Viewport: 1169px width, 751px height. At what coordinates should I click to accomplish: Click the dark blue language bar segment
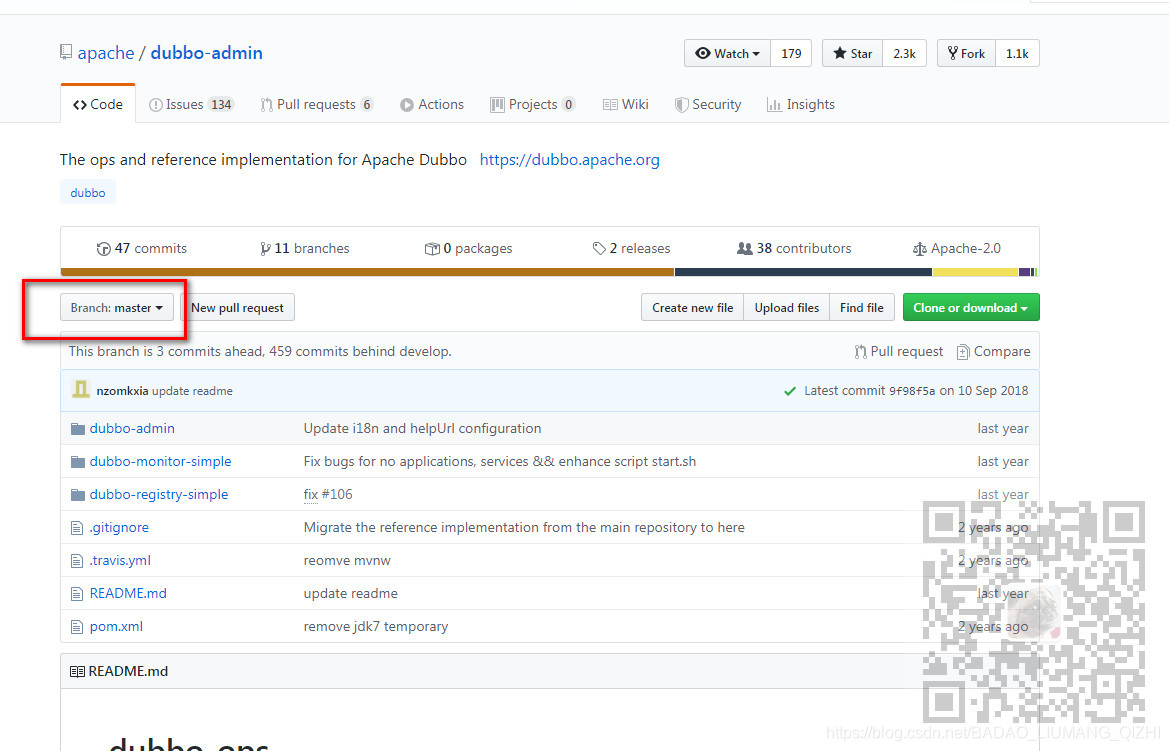coord(804,272)
